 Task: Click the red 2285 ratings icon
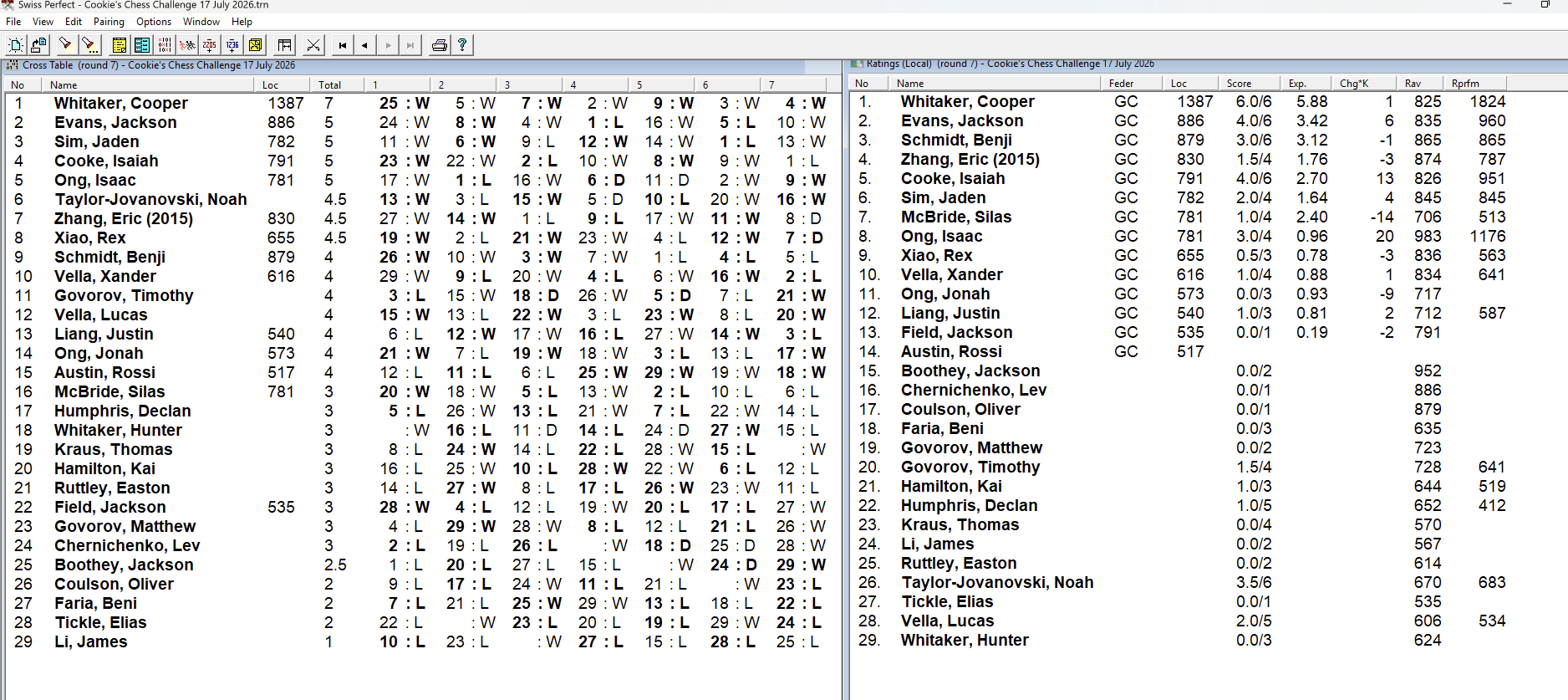tap(210, 45)
